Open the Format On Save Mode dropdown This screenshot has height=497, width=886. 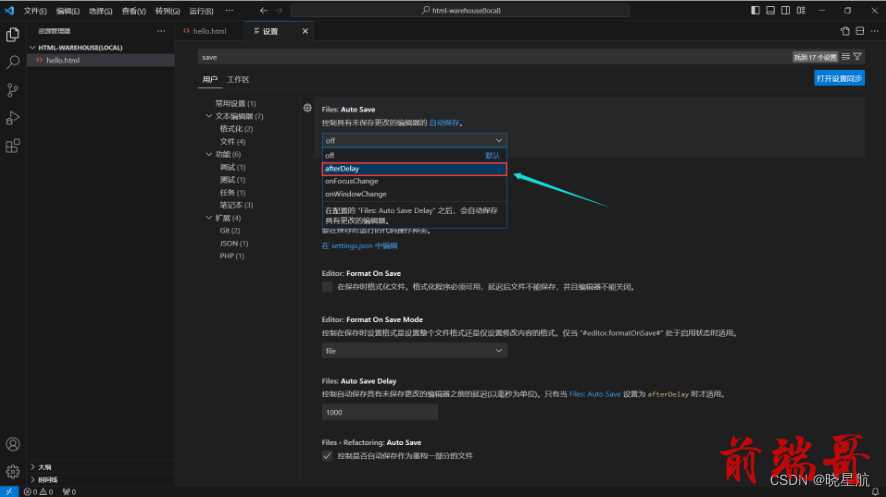point(414,351)
